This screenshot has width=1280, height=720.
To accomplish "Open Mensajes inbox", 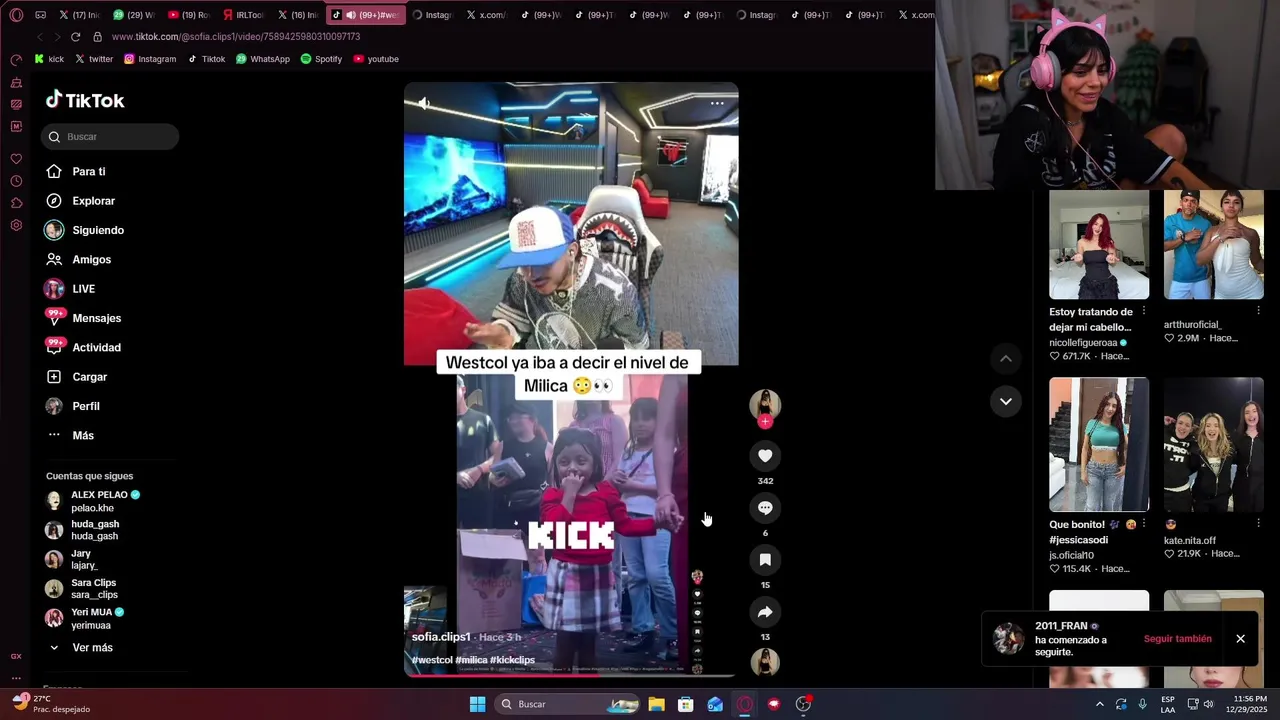I will click(x=84, y=318).
